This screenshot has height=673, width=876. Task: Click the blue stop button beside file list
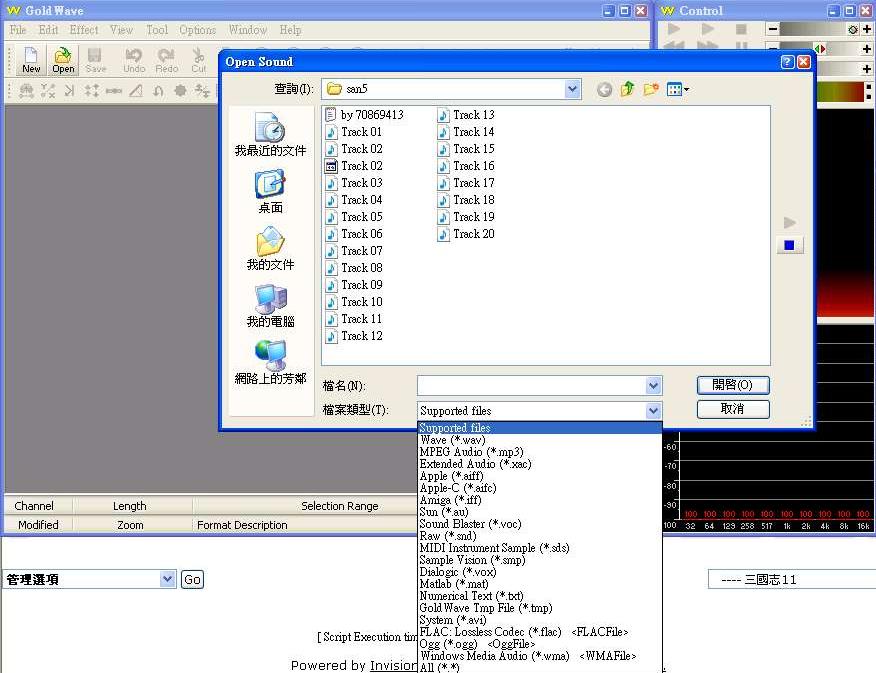(x=789, y=245)
